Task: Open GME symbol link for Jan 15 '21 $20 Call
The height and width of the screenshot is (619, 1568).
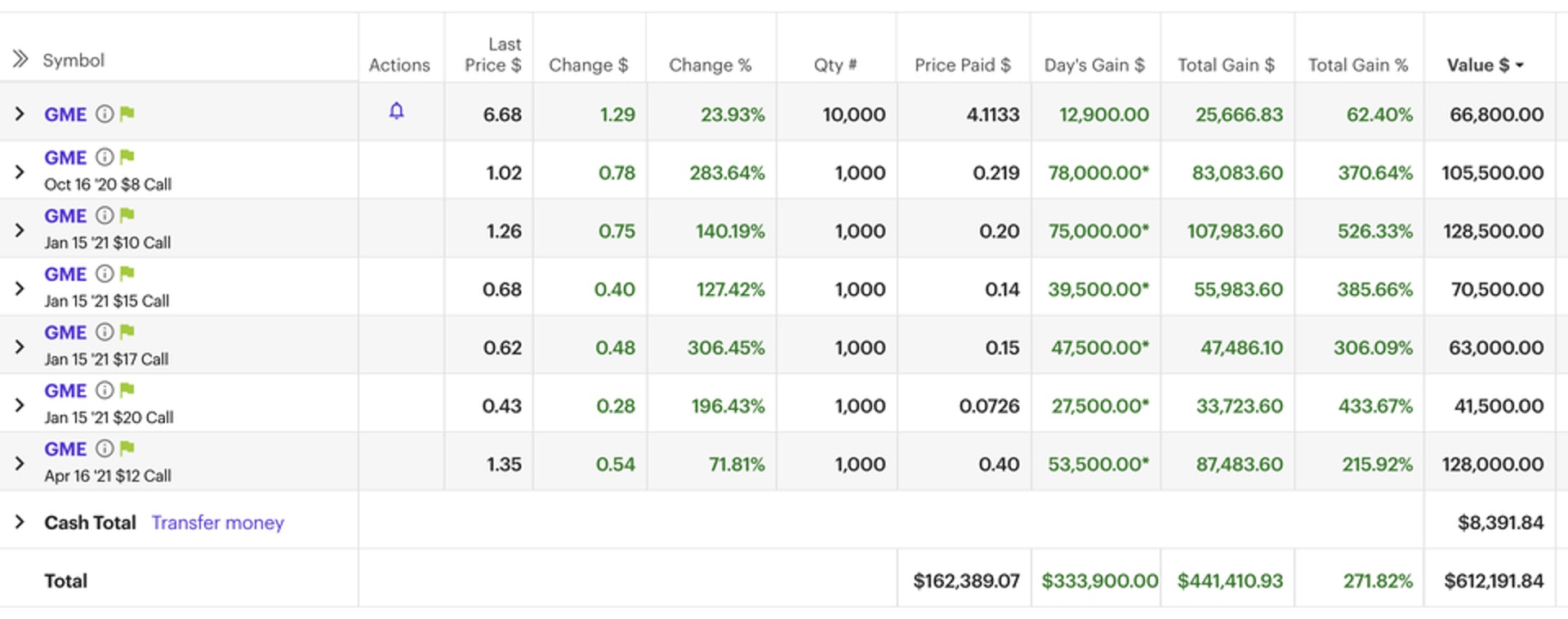Action: [65, 391]
